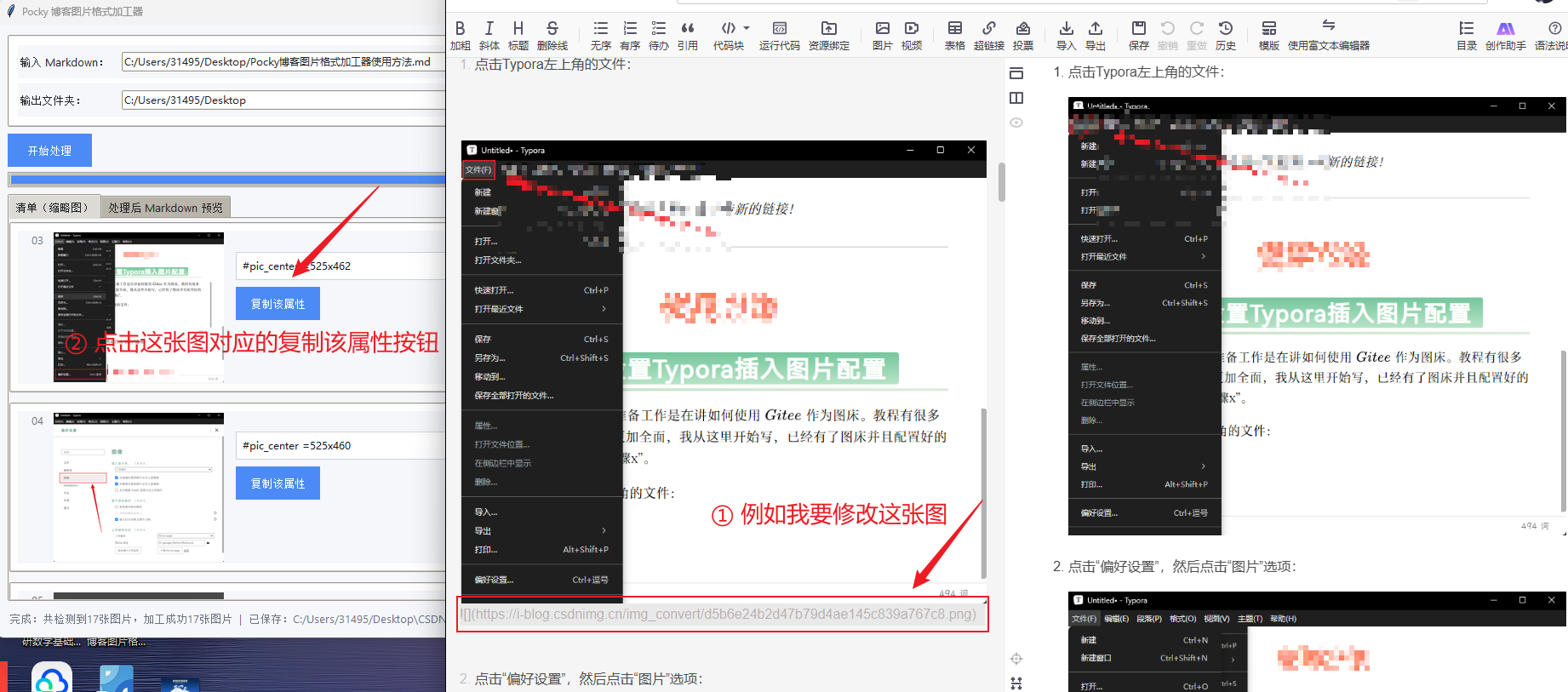Click the crosshair sync-scroll icon between panes

pyautogui.click(x=1016, y=659)
